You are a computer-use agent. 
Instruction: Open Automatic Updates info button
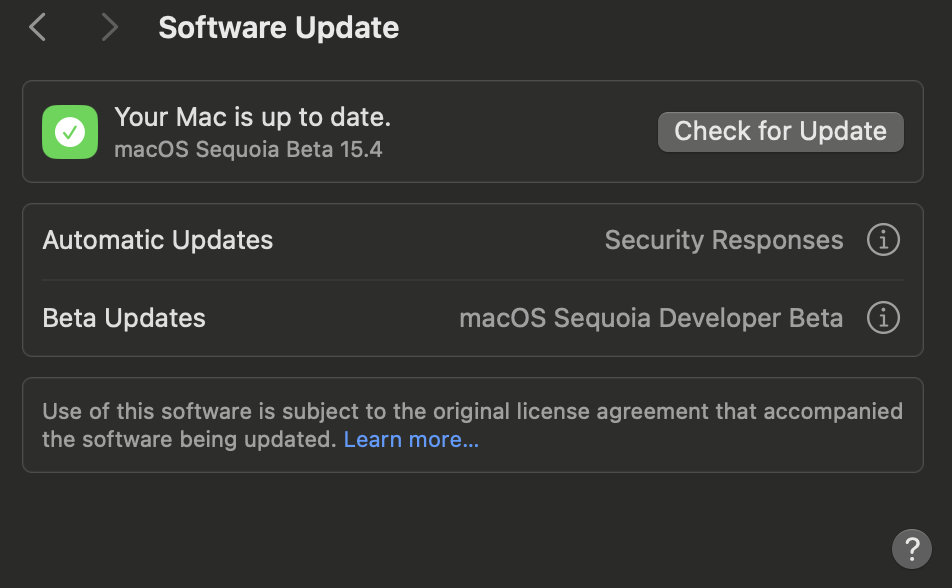point(882,240)
